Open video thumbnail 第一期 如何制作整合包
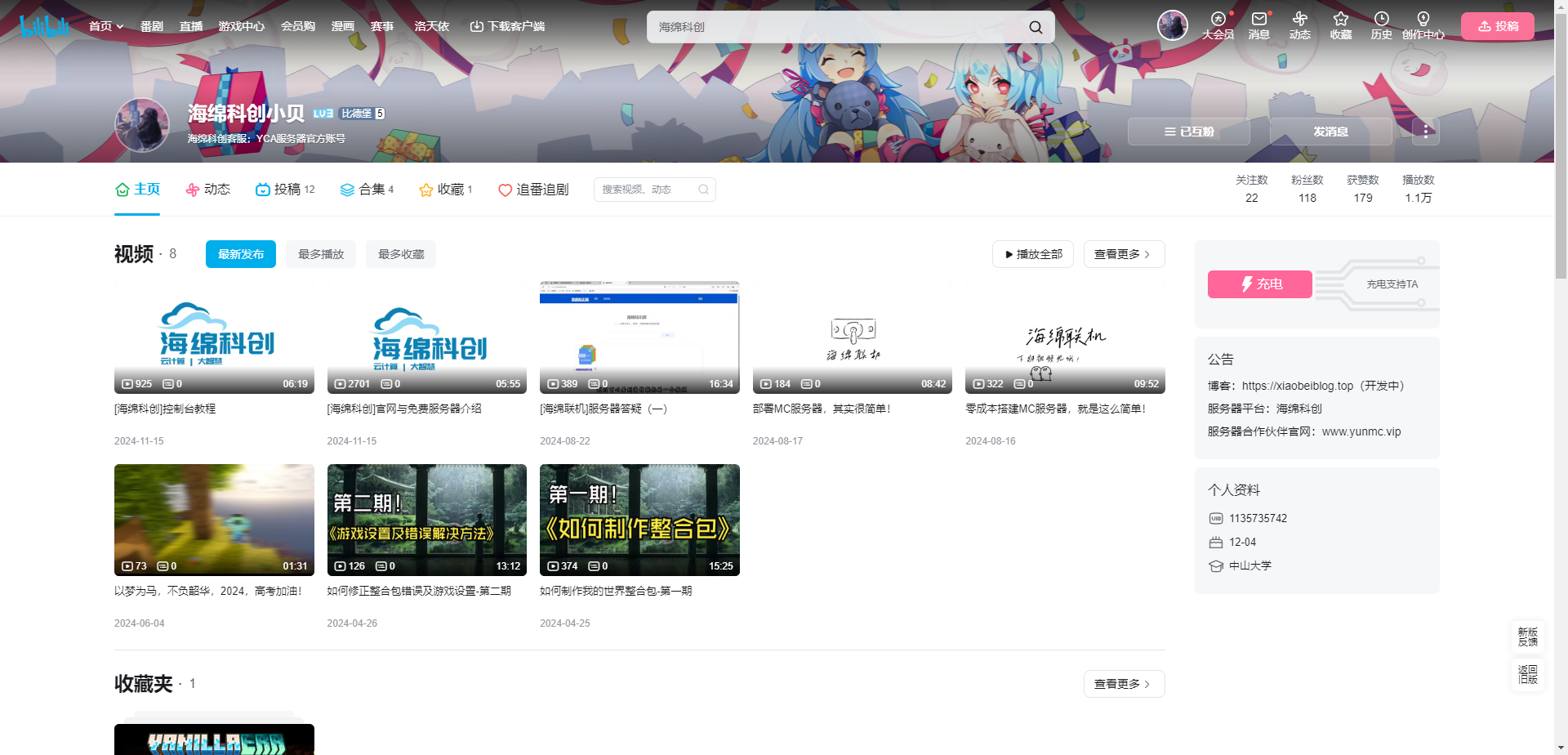1568x755 pixels. coord(639,520)
